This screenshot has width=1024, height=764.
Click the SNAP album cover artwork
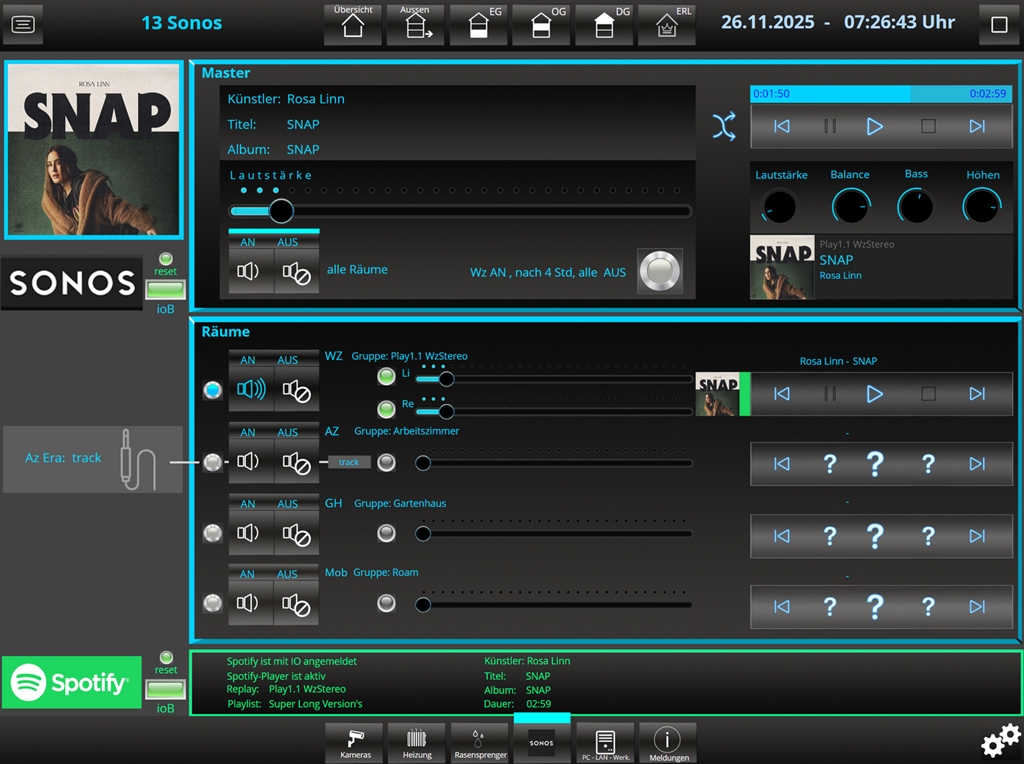tap(94, 151)
